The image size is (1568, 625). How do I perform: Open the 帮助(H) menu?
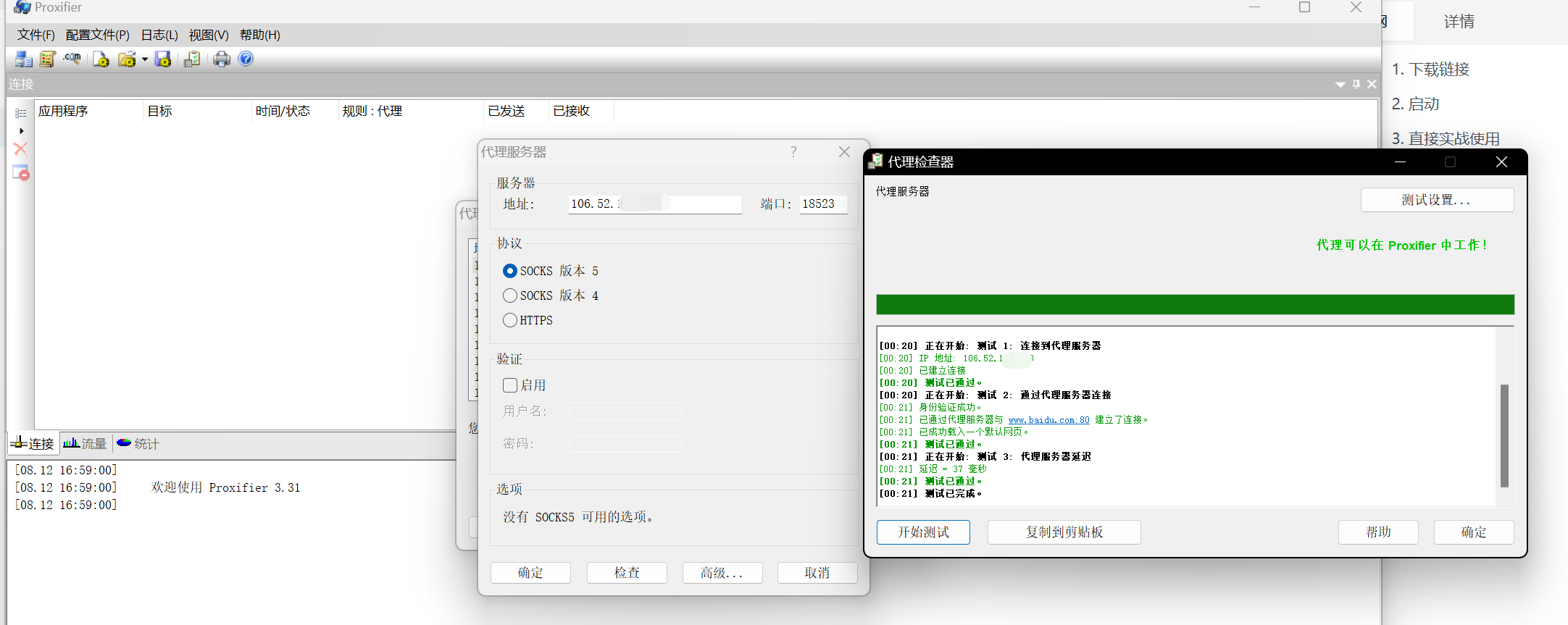(x=260, y=35)
